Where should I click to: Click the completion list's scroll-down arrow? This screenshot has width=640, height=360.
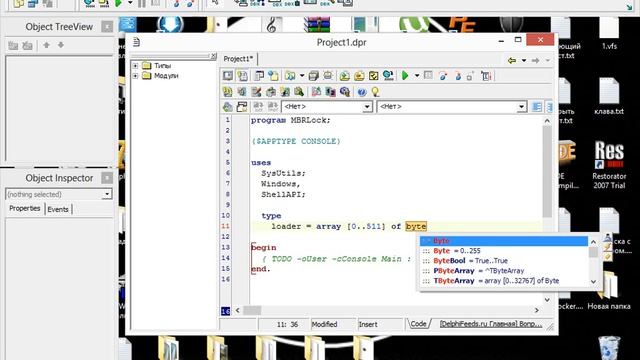[x=593, y=282]
